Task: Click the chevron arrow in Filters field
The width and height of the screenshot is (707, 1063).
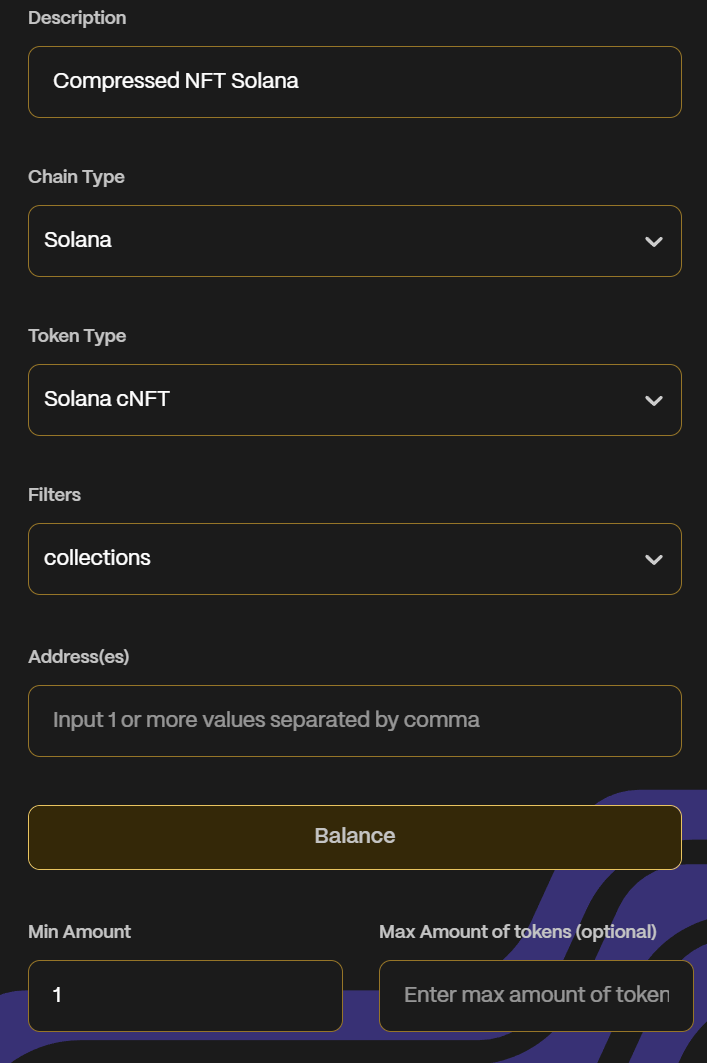Action: point(654,560)
